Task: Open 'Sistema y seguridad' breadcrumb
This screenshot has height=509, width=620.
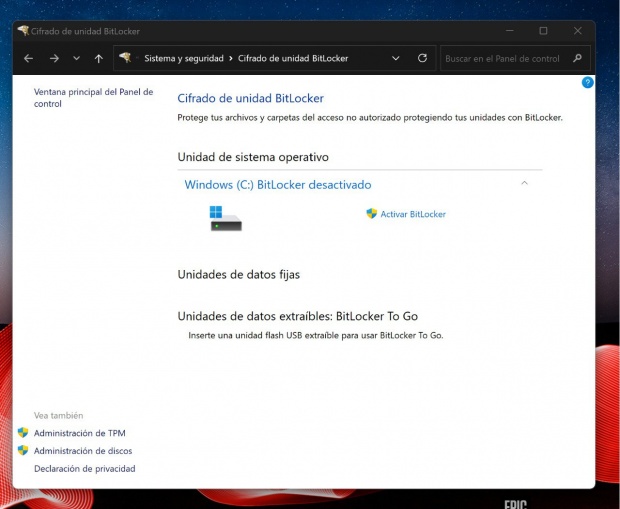Action: (184, 59)
